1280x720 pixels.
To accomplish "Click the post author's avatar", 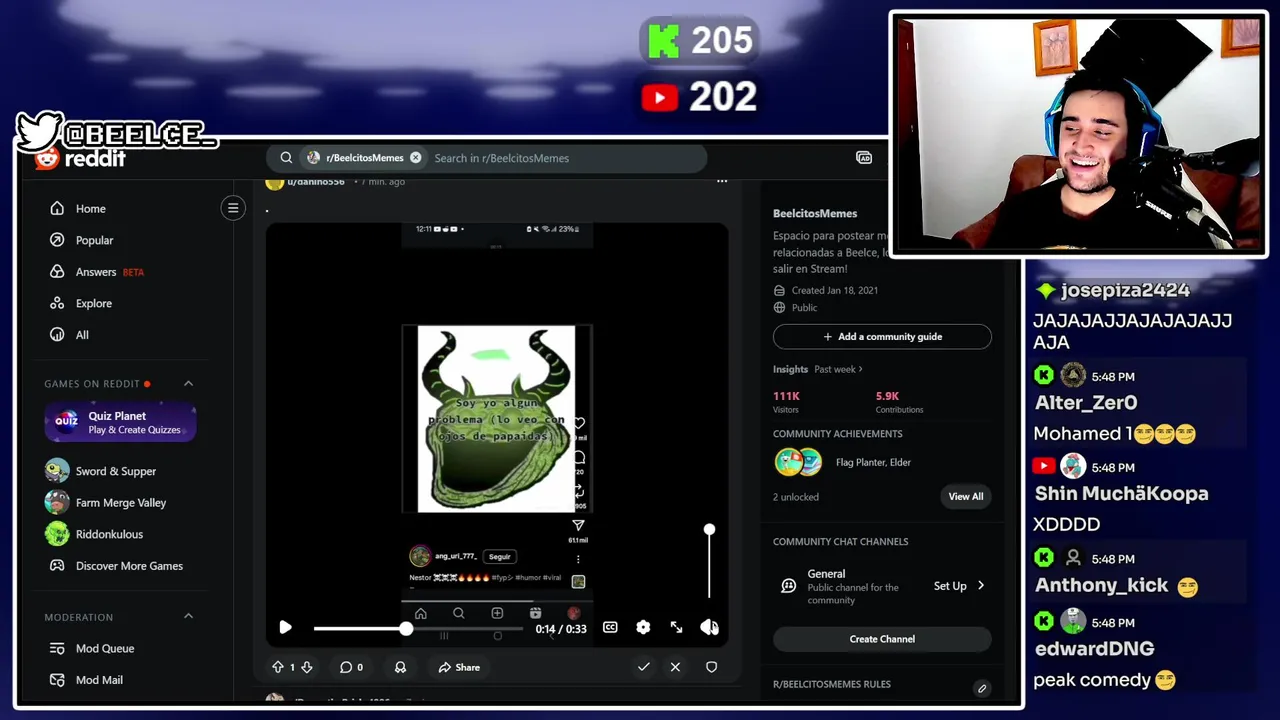I will [274, 182].
